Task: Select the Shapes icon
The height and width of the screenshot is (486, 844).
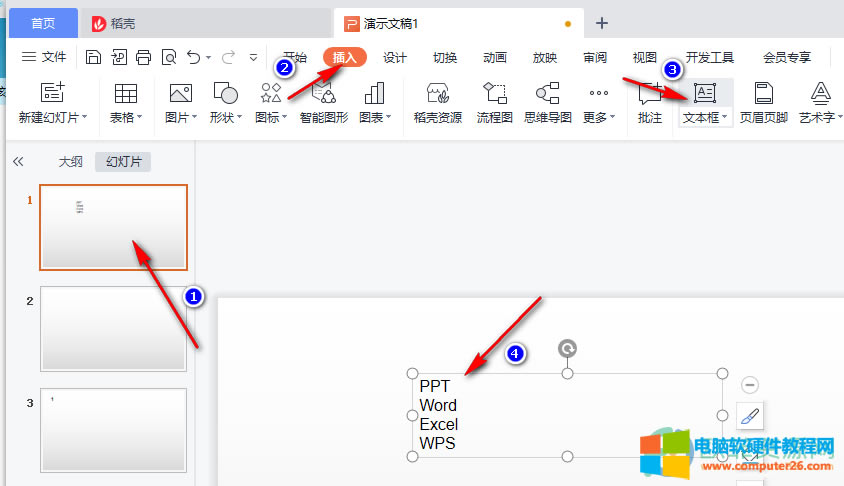Action: [225, 94]
